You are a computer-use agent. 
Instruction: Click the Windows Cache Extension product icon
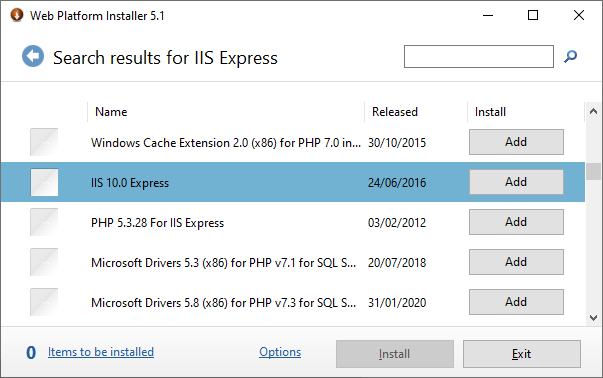click(44, 142)
